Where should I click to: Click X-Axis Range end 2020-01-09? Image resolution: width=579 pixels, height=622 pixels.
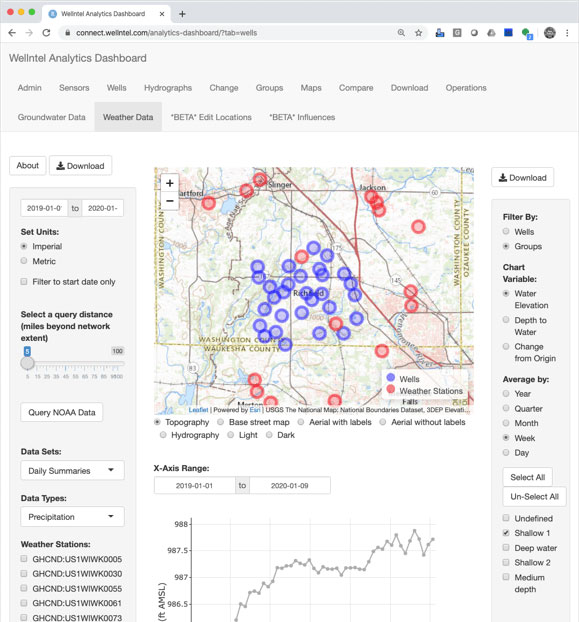click(290, 486)
